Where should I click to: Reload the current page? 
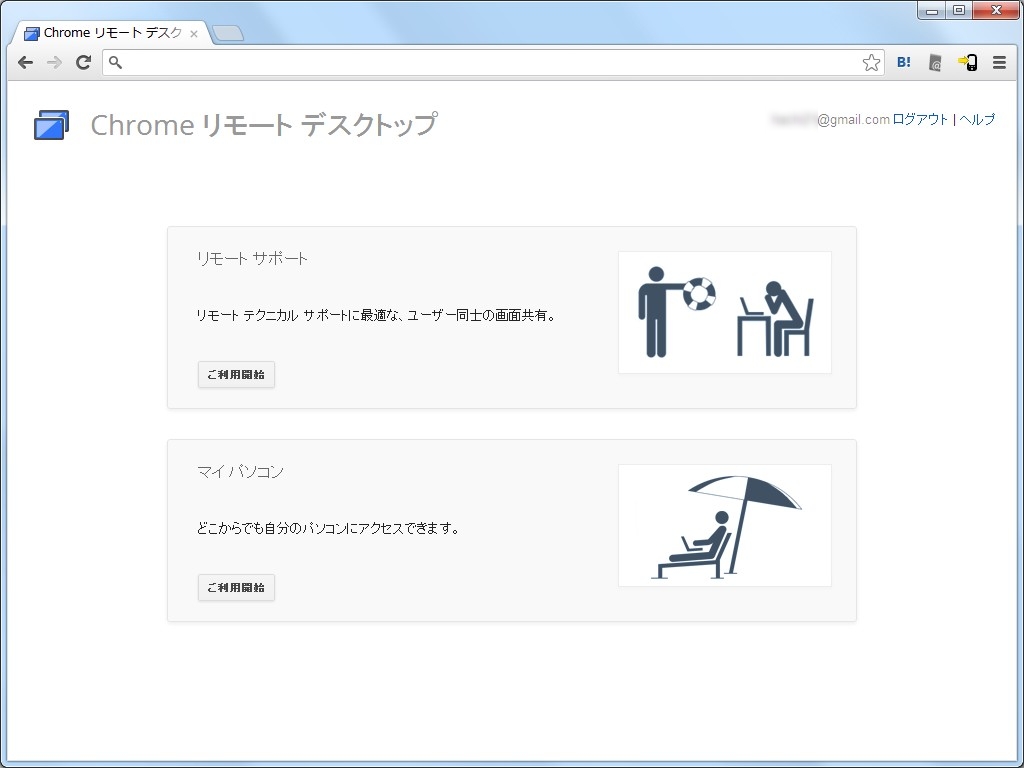pyautogui.click(x=84, y=62)
